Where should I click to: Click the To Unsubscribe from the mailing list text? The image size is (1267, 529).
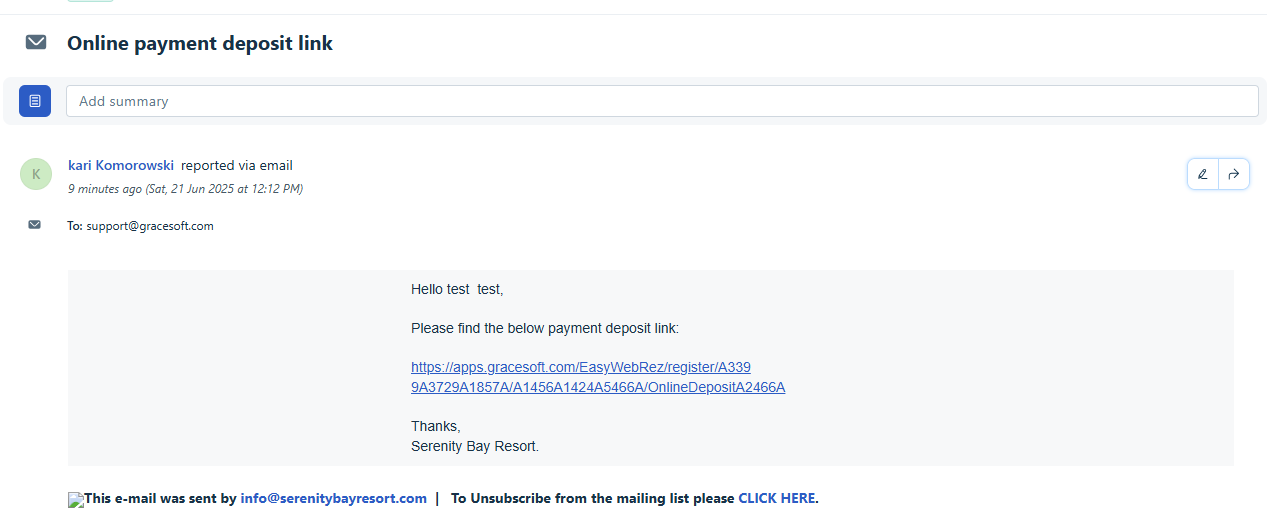click(593, 498)
